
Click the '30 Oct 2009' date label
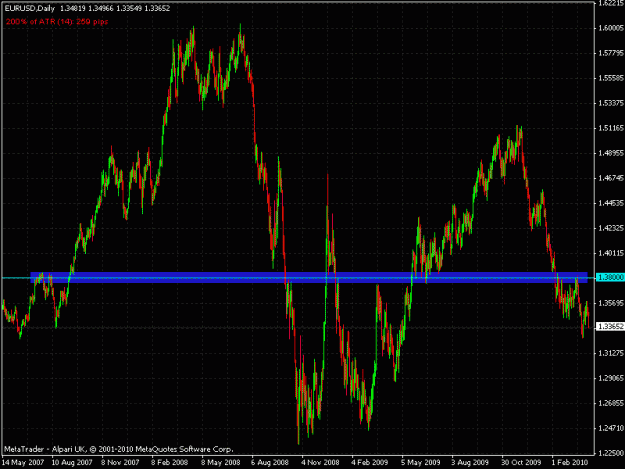point(521,462)
